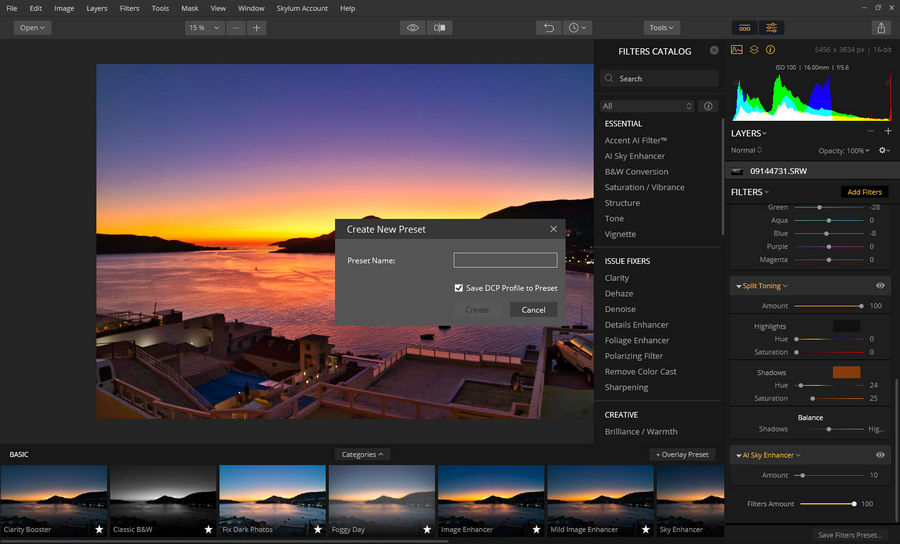Toggle Split Toning filter visibility

(880, 286)
